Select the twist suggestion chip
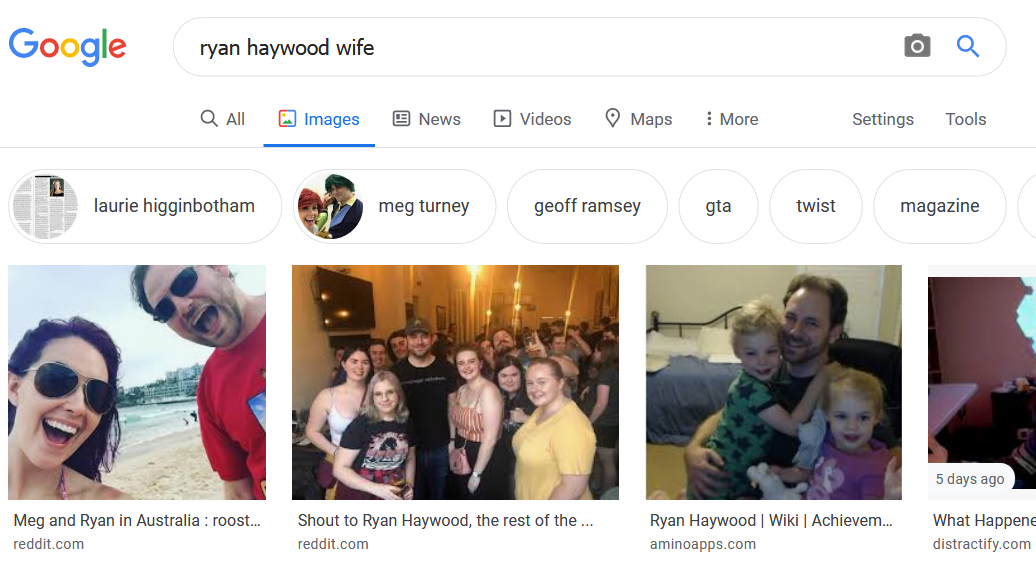This screenshot has height=578, width=1036. coord(816,206)
